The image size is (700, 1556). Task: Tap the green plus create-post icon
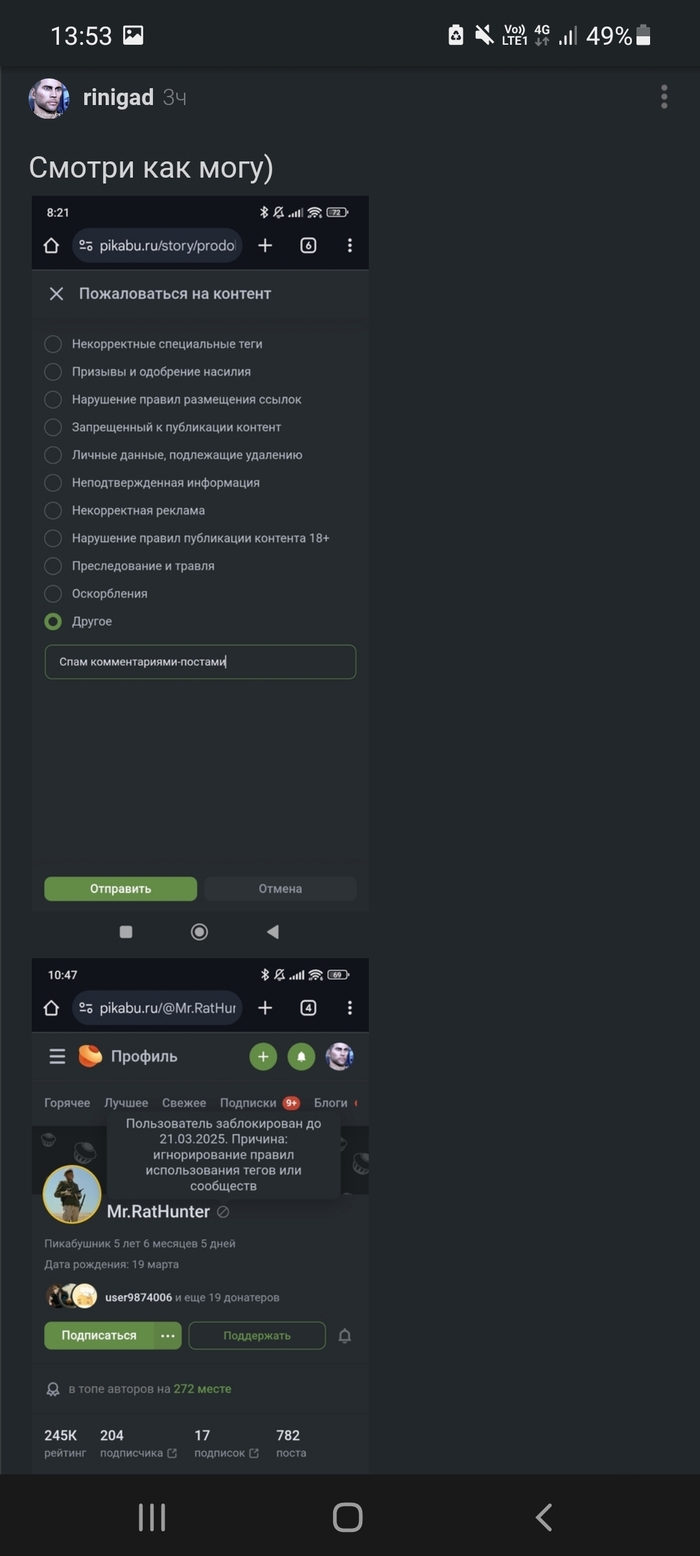point(263,1056)
